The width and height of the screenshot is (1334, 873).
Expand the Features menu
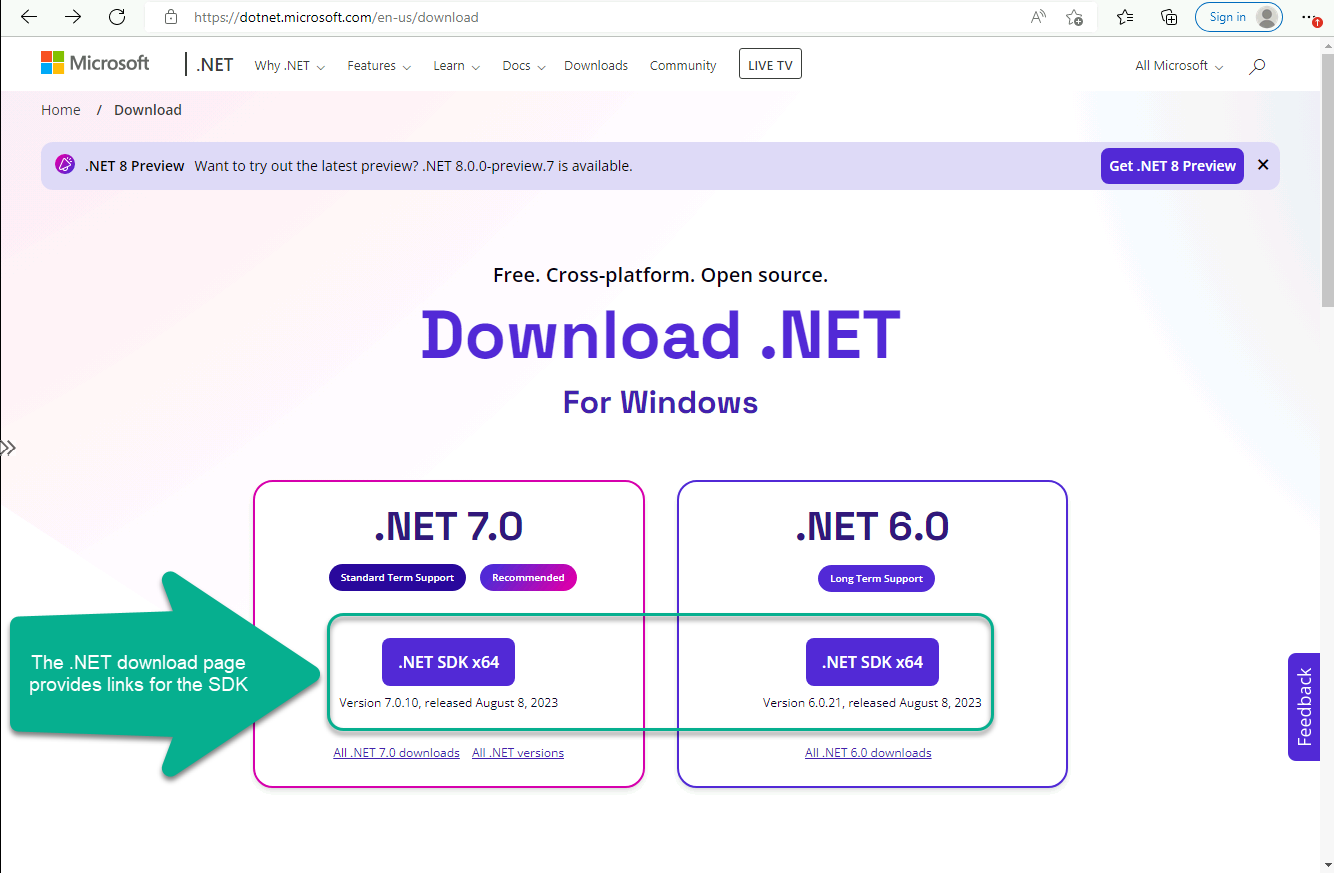[379, 66]
